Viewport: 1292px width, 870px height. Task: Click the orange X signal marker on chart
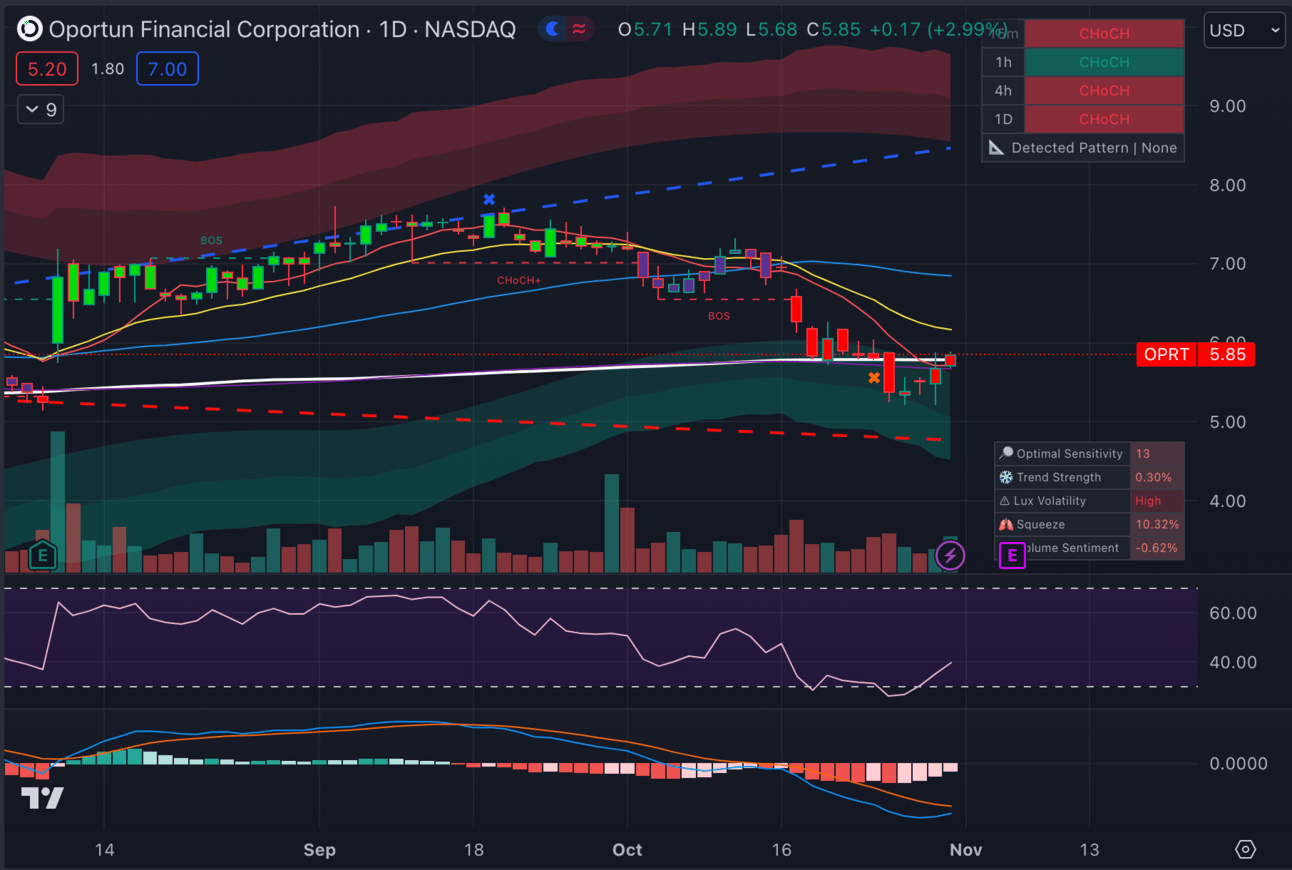point(874,378)
